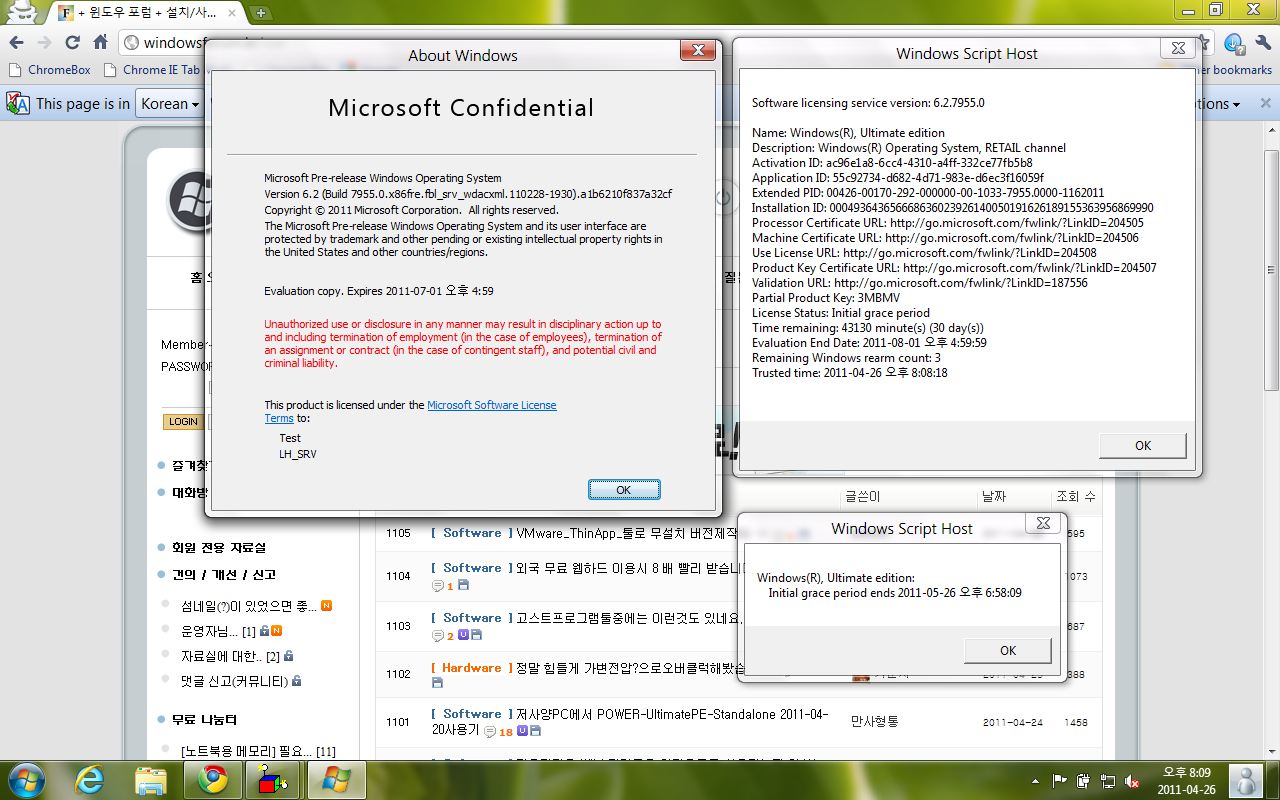This screenshot has width=1280, height=800.
Task: Open post 1101 저사양PC에서 POWER-UltimatePE-Standalone
Action: (x=630, y=722)
